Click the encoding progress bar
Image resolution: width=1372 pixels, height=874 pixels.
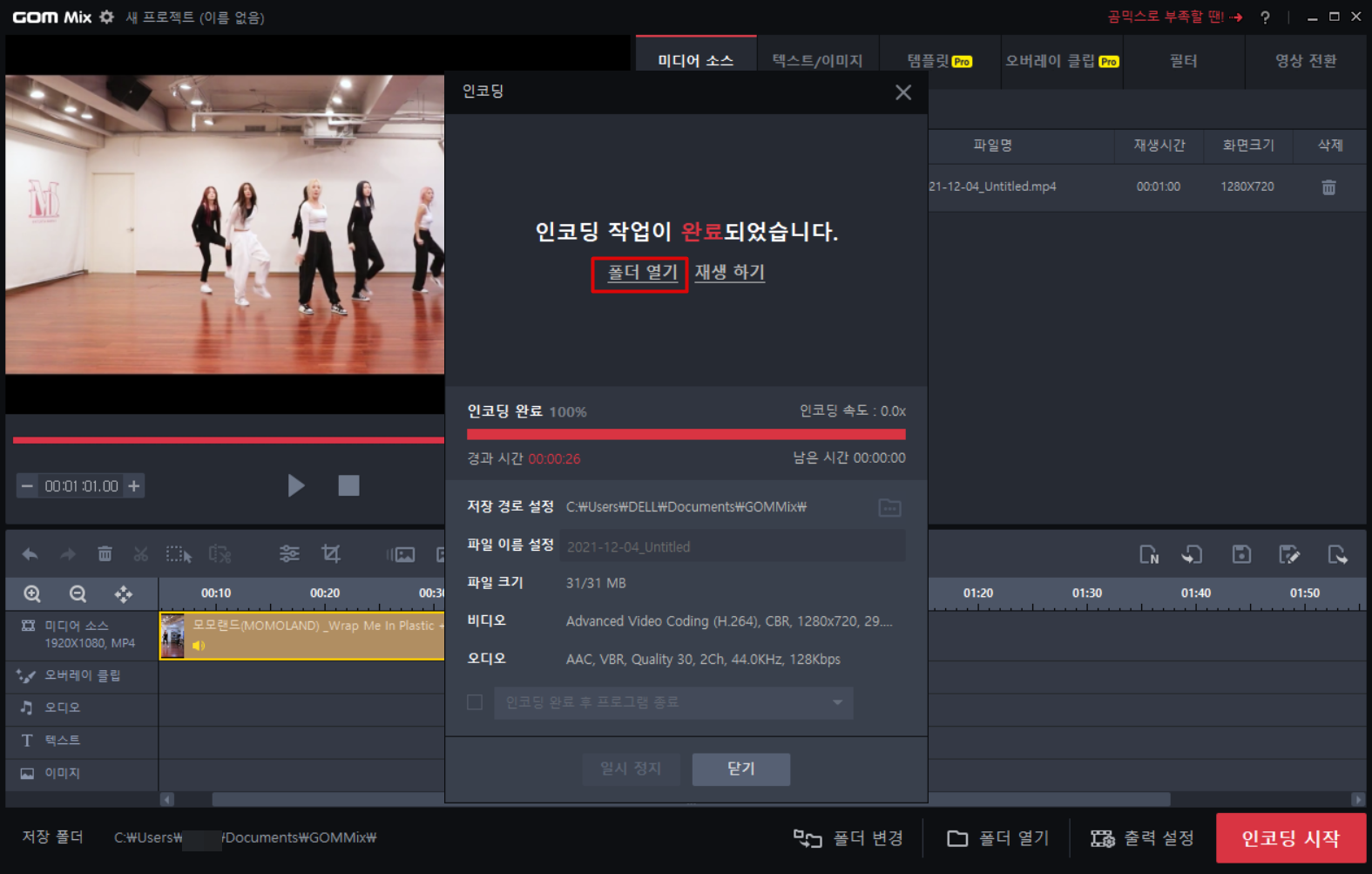(x=686, y=434)
